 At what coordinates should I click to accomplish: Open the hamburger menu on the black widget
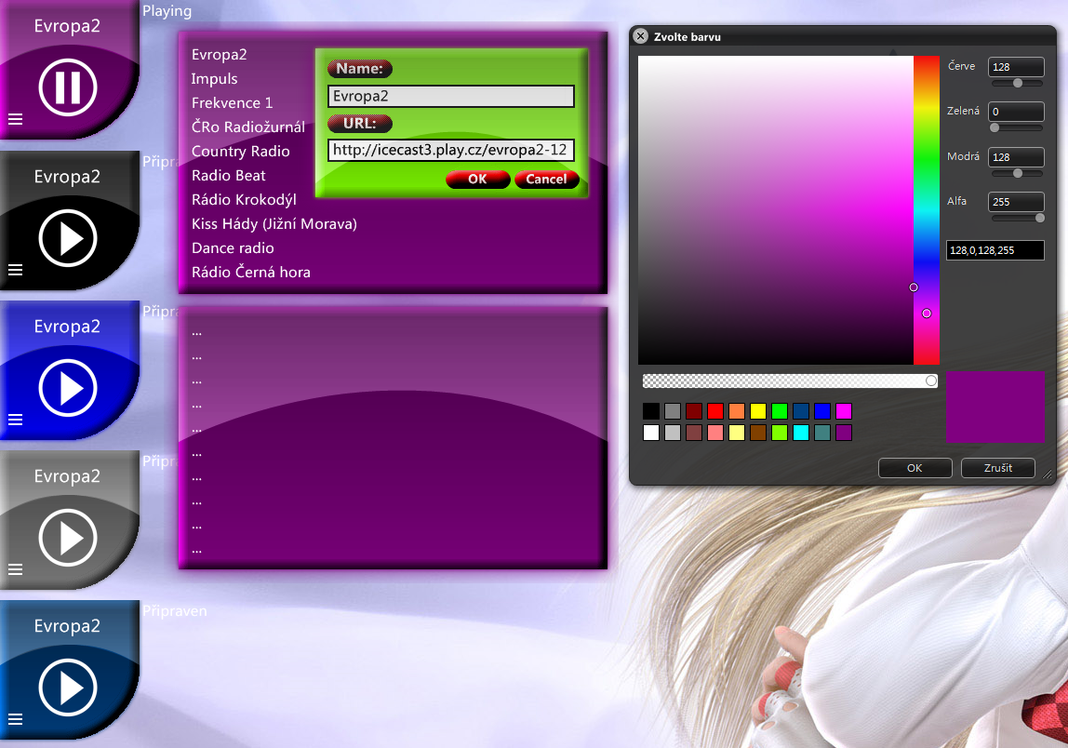(x=15, y=270)
